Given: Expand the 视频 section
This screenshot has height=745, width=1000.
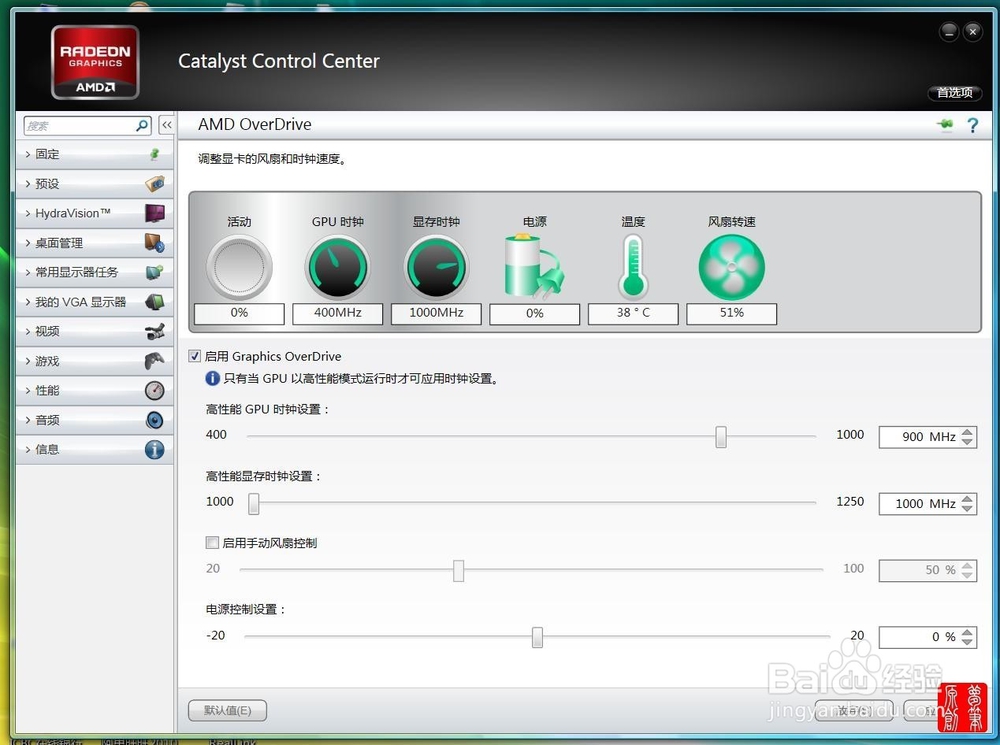Looking at the screenshot, I should [94, 331].
